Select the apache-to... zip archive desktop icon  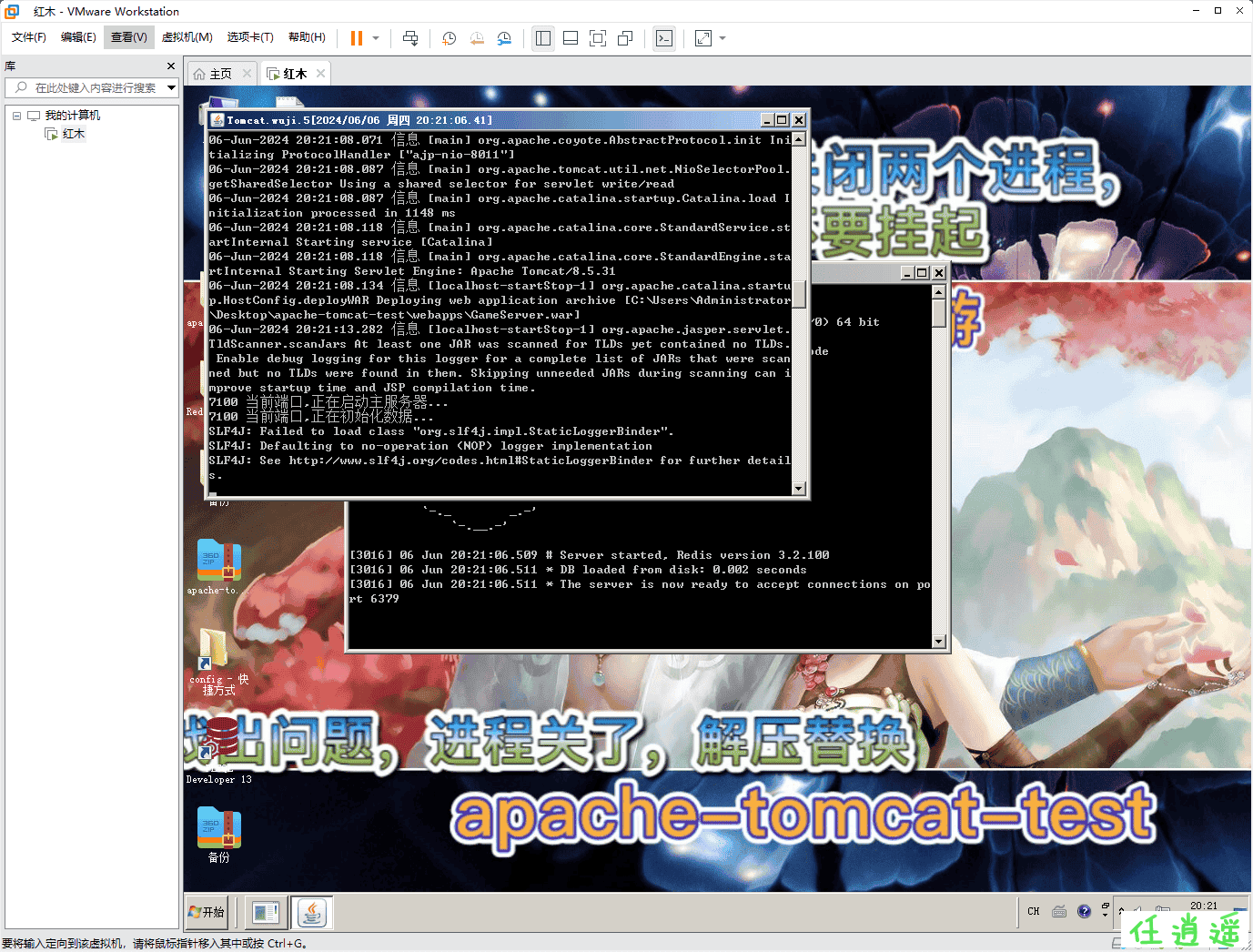219,567
